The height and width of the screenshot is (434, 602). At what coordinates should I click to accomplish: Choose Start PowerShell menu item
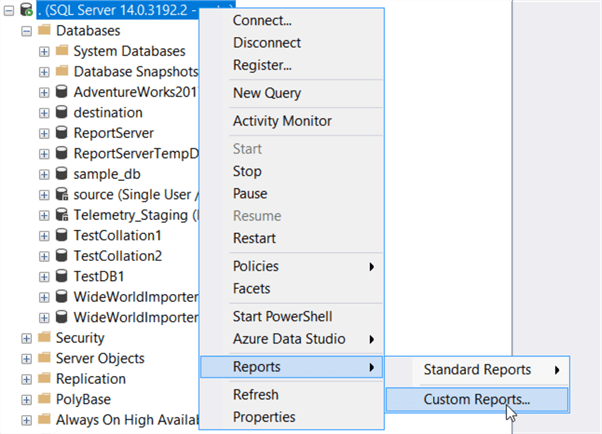(x=292, y=316)
